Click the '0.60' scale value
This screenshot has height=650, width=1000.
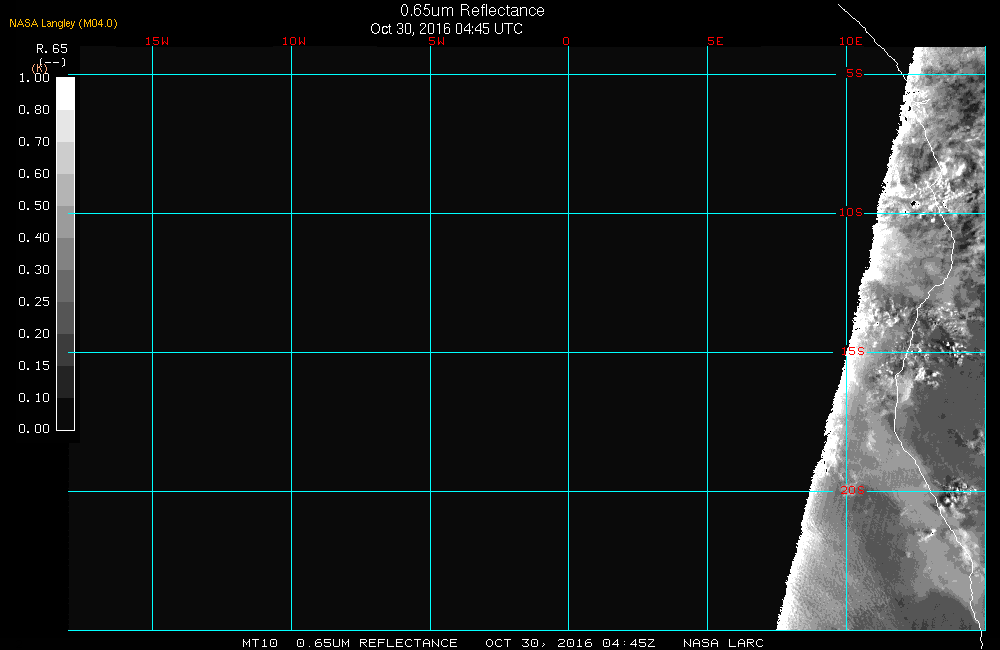[34, 174]
